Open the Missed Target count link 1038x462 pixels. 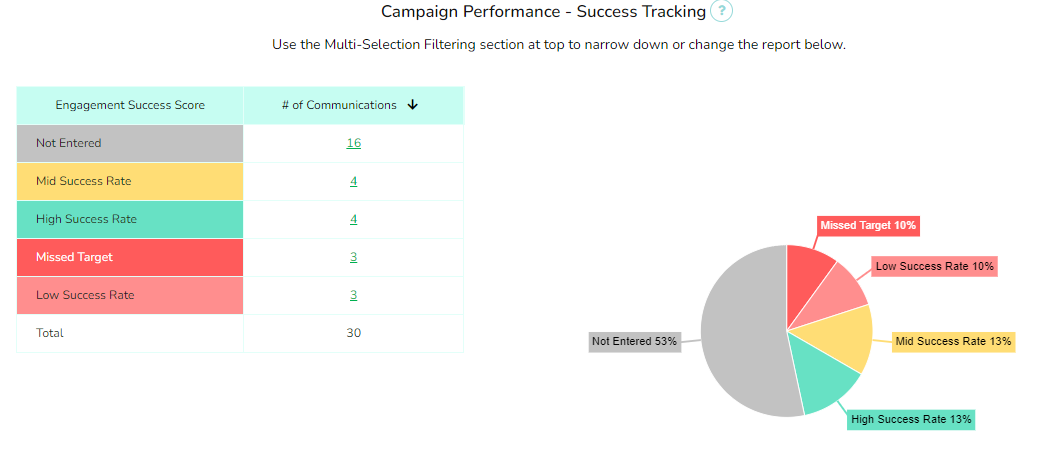point(354,257)
